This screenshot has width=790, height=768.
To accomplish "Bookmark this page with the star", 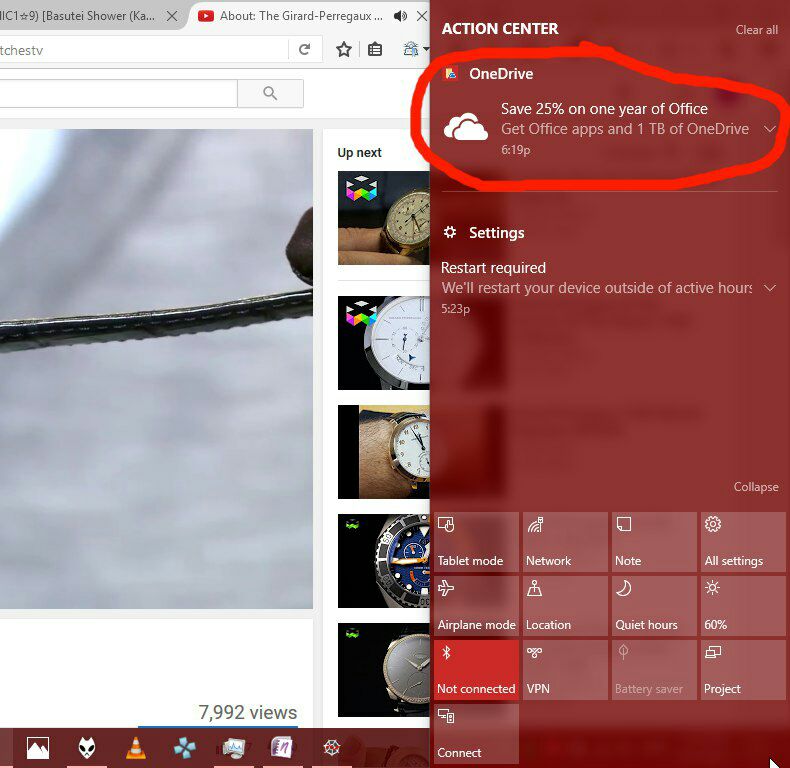I will click(x=344, y=49).
